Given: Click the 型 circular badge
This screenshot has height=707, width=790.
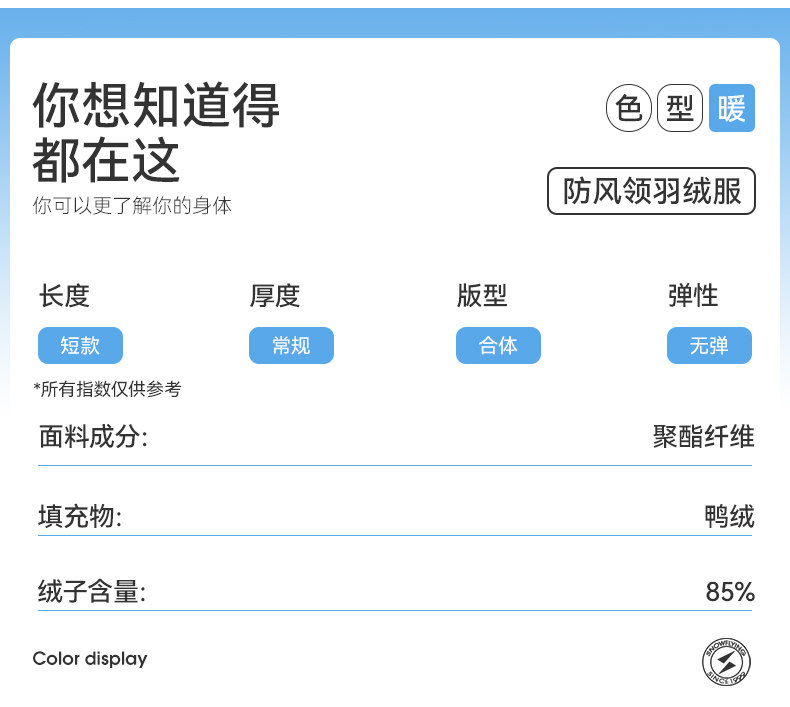Looking at the screenshot, I should pyautogui.click(x=680, y=108).
